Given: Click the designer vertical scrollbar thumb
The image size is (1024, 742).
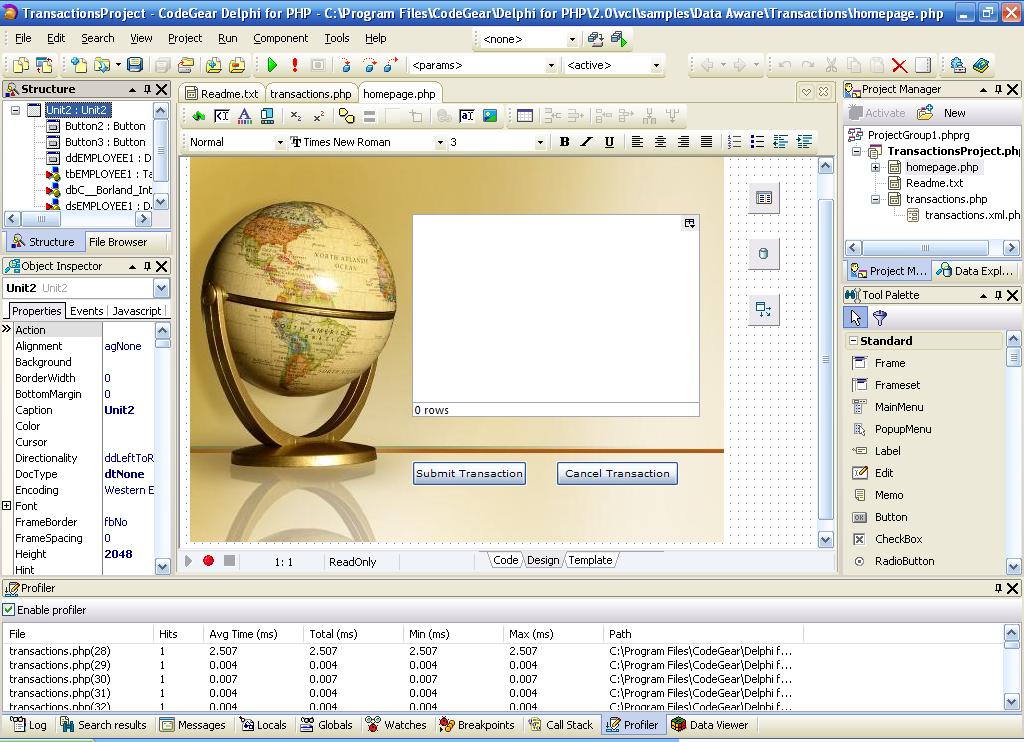Looking at the screenshot, I should tap(825, 359).
